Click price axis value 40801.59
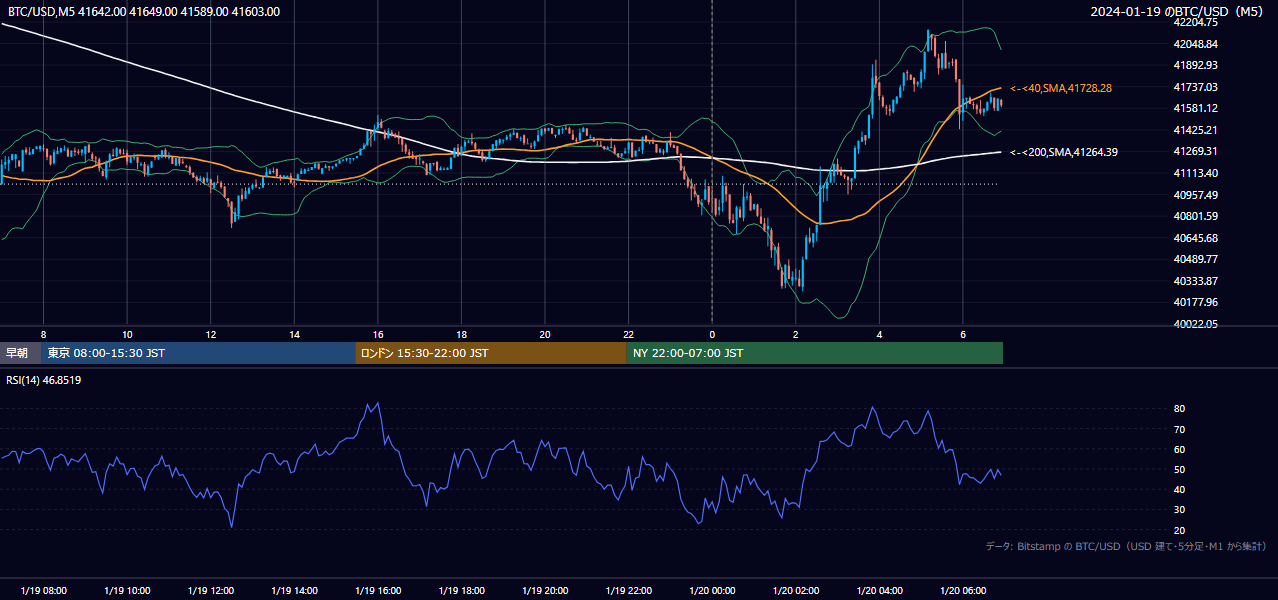Viewport: 1278px width, 600px height. [1196, 216]
